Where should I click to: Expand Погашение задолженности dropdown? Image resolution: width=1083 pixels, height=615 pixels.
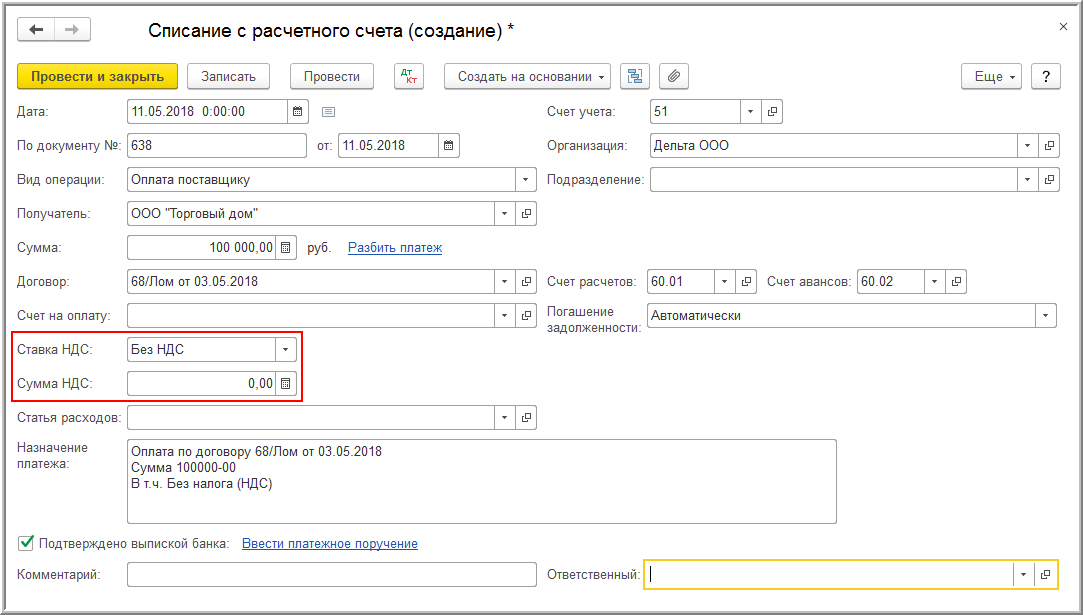tap(1046, 315)
